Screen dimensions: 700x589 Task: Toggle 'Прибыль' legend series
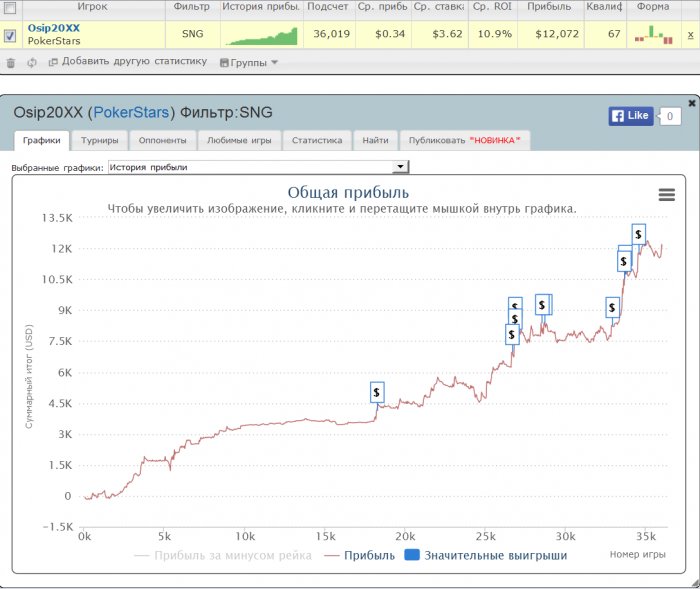click(360, 556)
